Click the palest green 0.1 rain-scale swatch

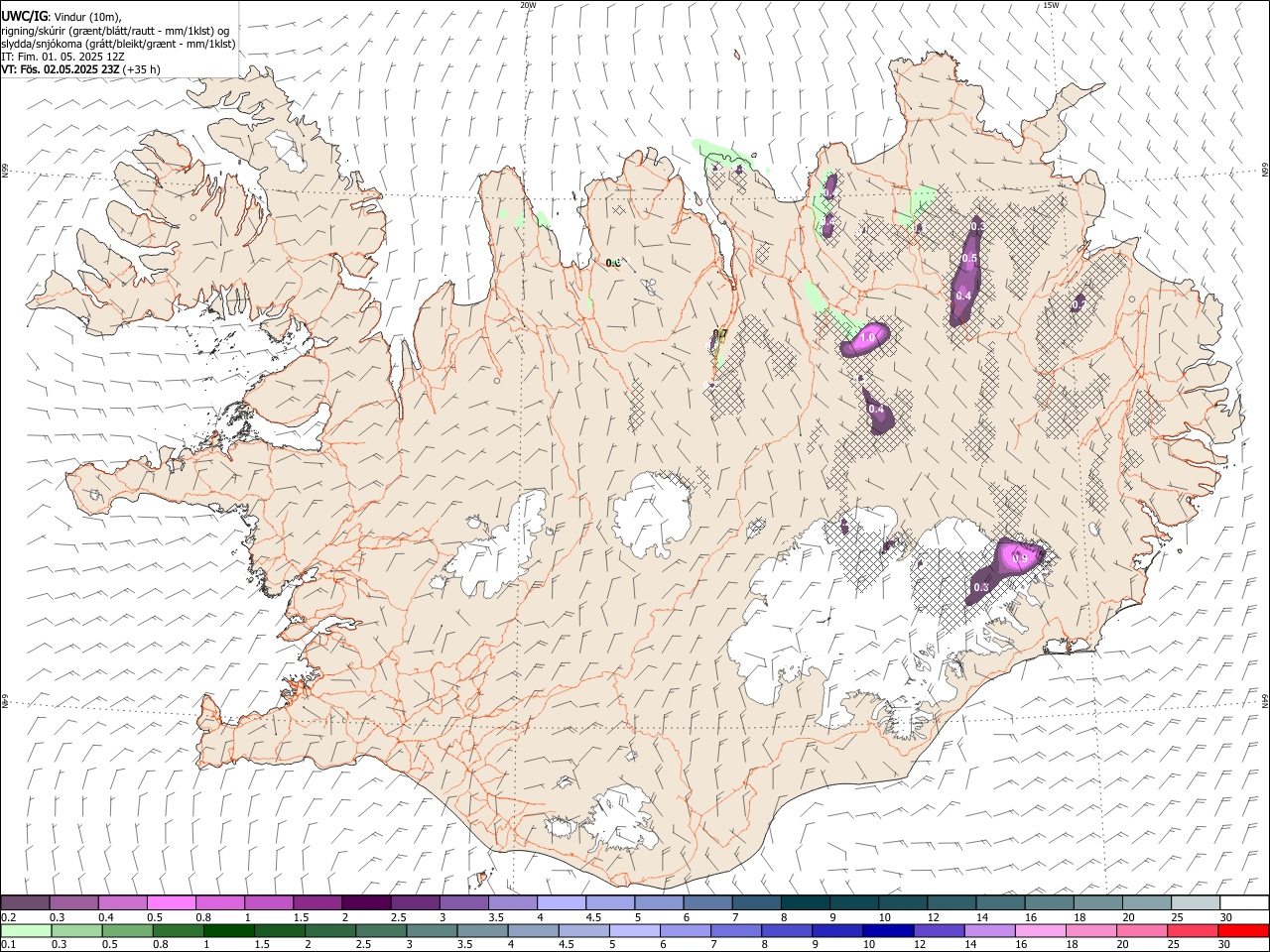pos(26,930)
